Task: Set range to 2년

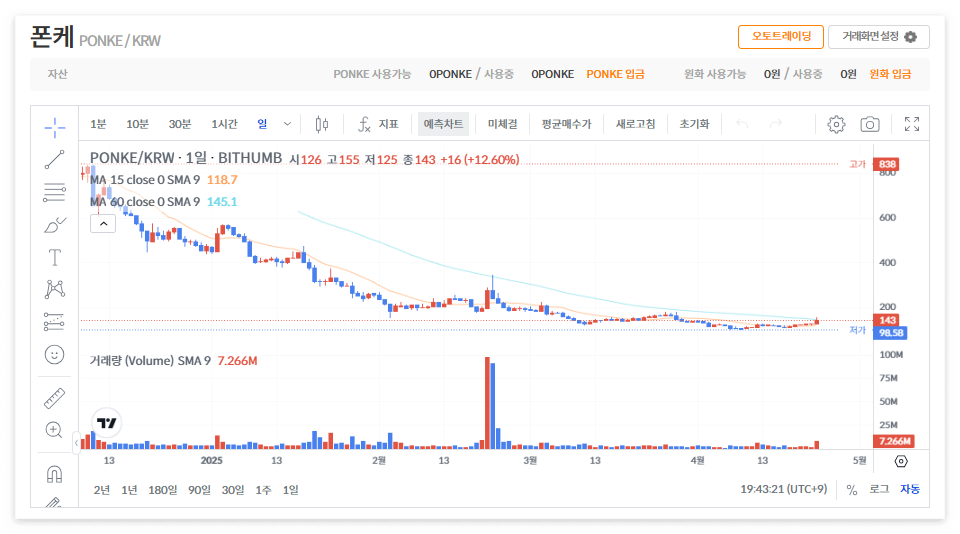Action: 102,490
